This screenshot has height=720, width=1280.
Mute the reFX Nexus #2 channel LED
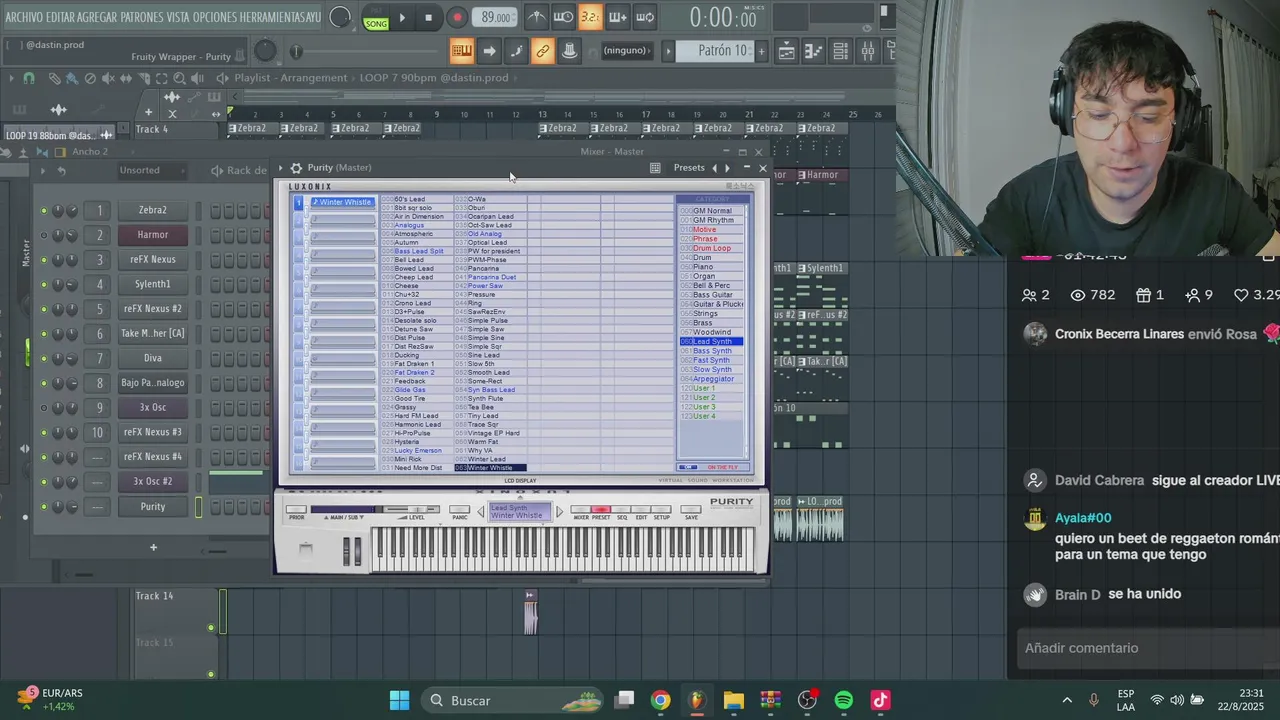[43, 310]
